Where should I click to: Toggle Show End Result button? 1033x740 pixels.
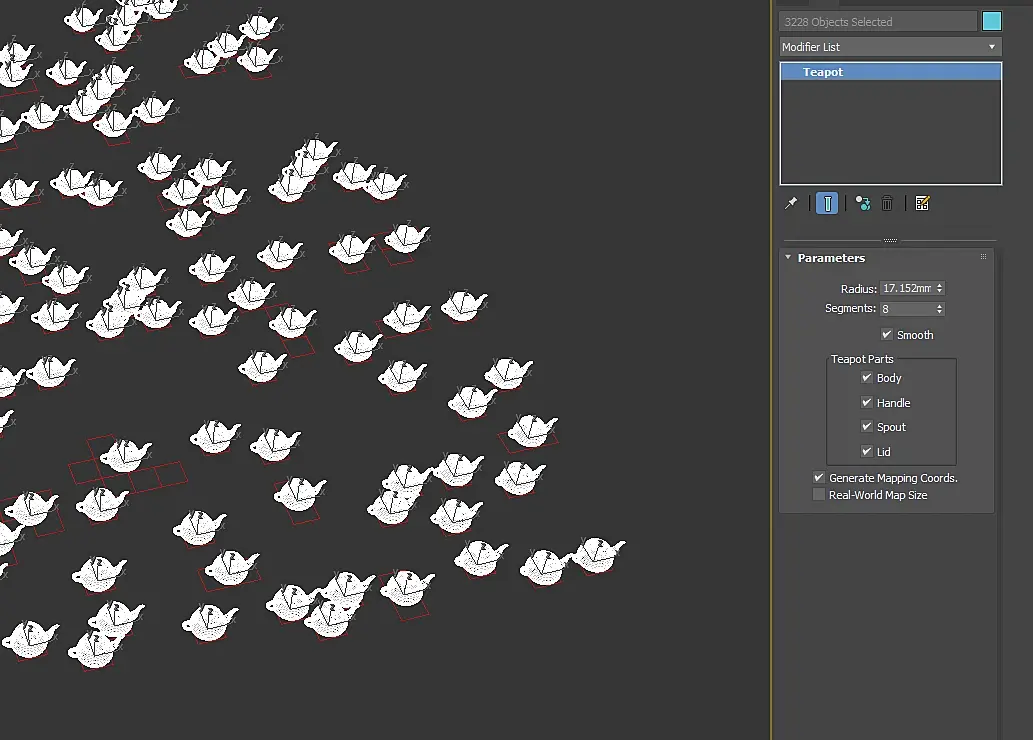827,204
